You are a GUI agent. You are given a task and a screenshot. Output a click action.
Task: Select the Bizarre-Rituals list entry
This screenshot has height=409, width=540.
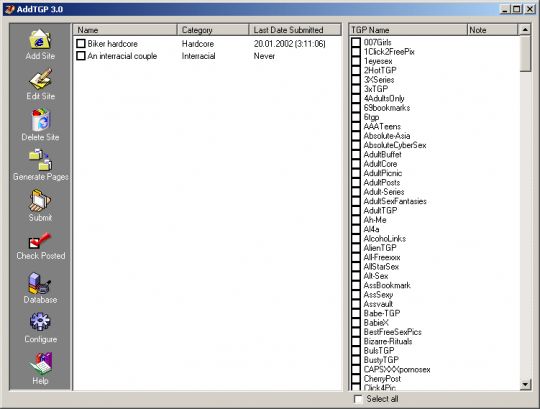tap(388, 341)
